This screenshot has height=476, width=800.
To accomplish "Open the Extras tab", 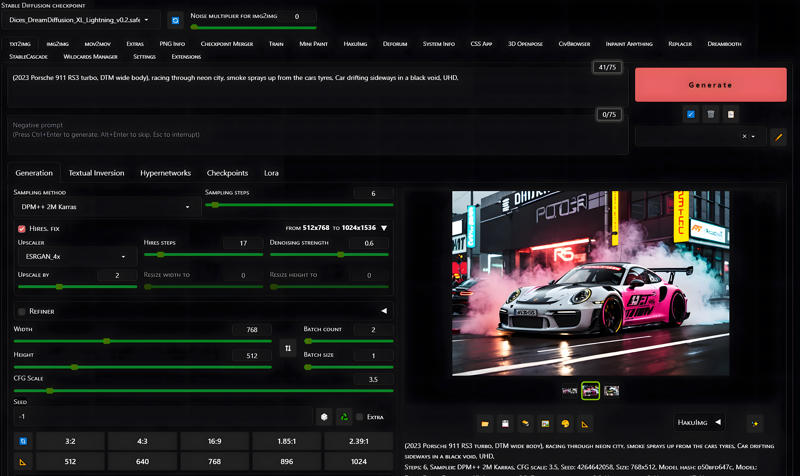I will click(x=135, y=44).
